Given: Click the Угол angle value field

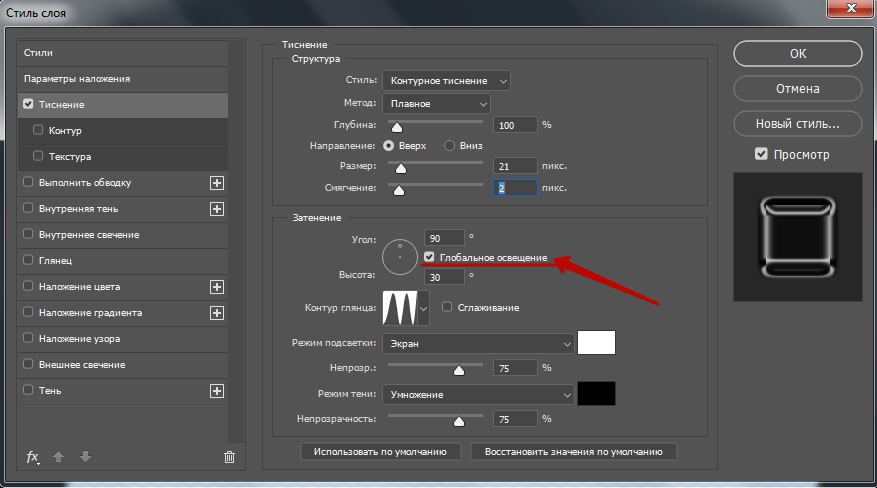Looking at the screenshot, I should pyautogui.click(x=444, y=238).
